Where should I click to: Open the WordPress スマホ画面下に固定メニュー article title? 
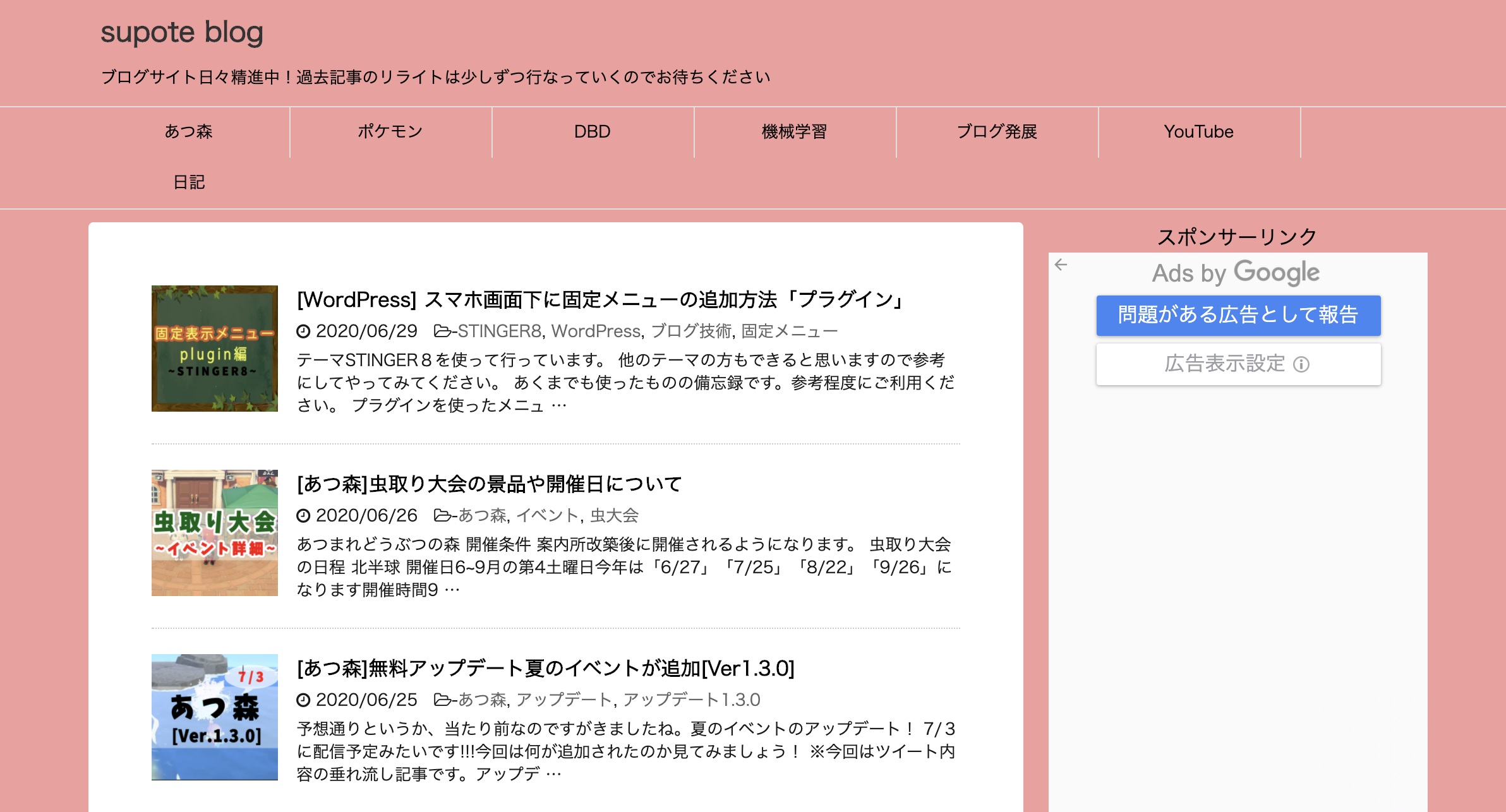pos(601,299)
